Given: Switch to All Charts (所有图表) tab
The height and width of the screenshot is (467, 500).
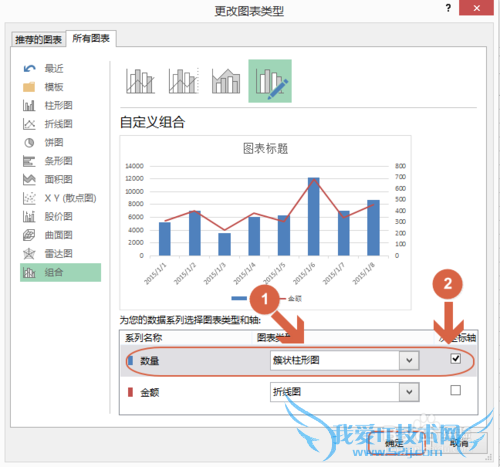Looking at the screenshot, I should coord(91,38).
